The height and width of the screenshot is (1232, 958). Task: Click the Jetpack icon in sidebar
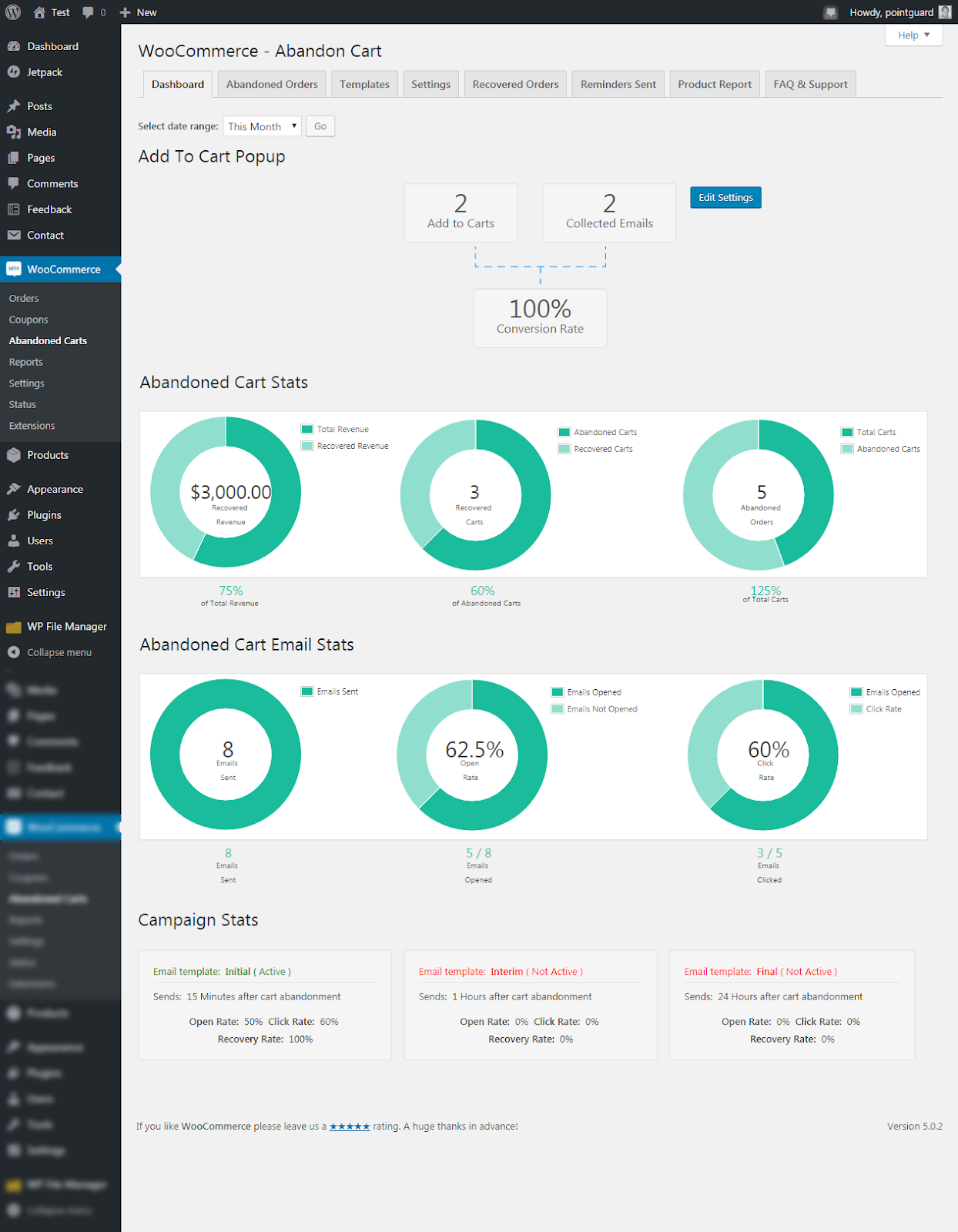pos(14,72)
